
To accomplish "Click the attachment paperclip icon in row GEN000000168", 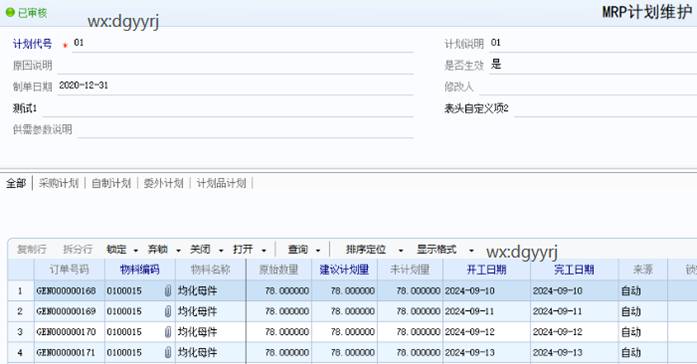I will click(168, 291).
